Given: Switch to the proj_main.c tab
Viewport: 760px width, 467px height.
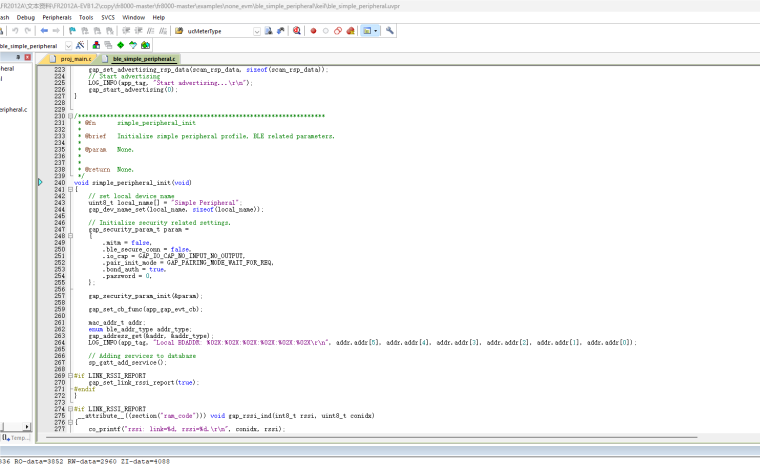Looking at the screenshot, I should tap(75, 59).
